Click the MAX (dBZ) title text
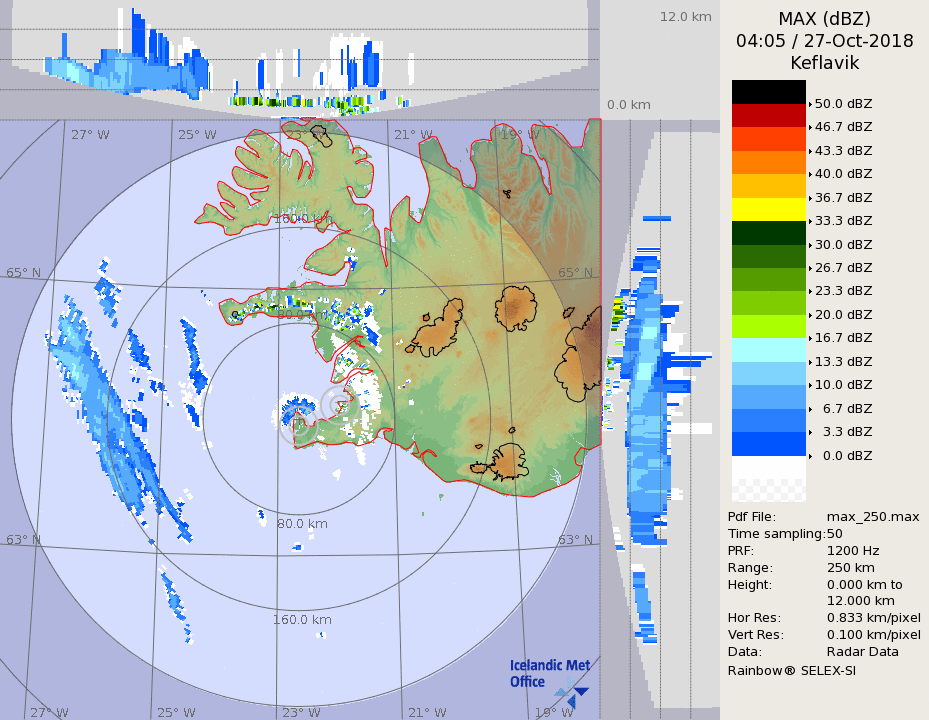This screenshot has width=929, height=720. click(824, 19)
